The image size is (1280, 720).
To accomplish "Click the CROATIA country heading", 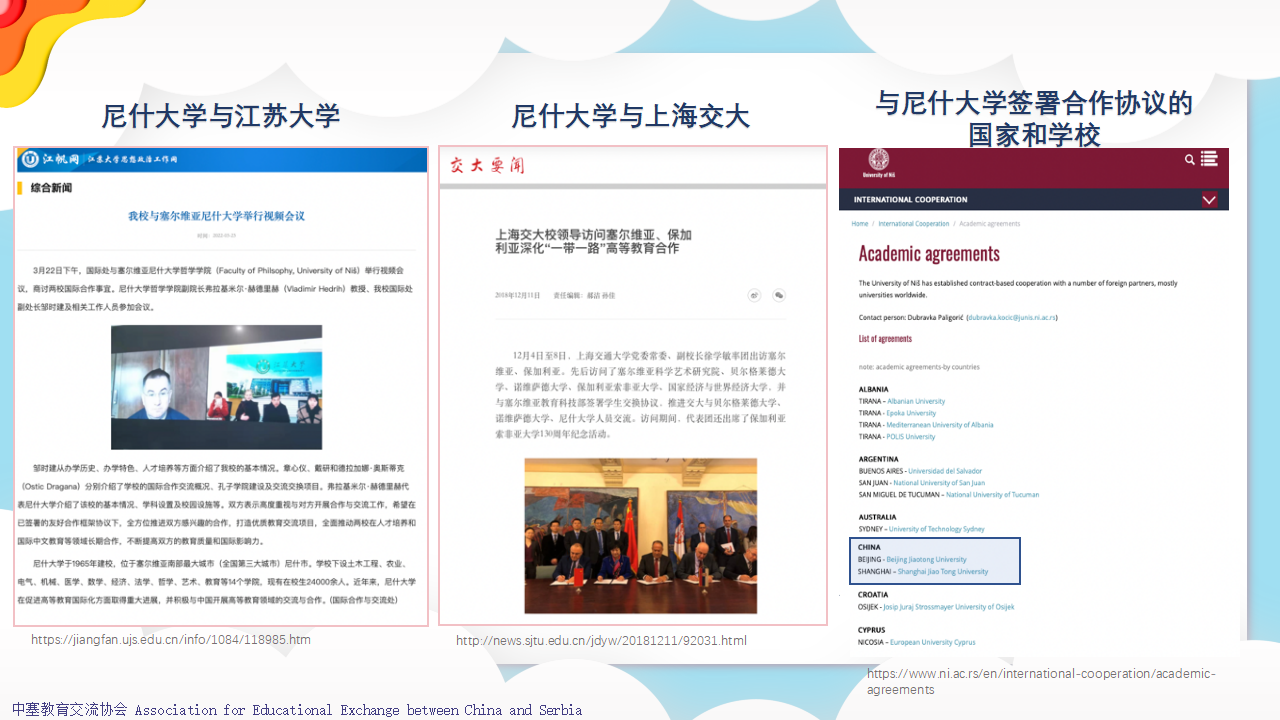I will pyautogui.click(x=873, y=595).
